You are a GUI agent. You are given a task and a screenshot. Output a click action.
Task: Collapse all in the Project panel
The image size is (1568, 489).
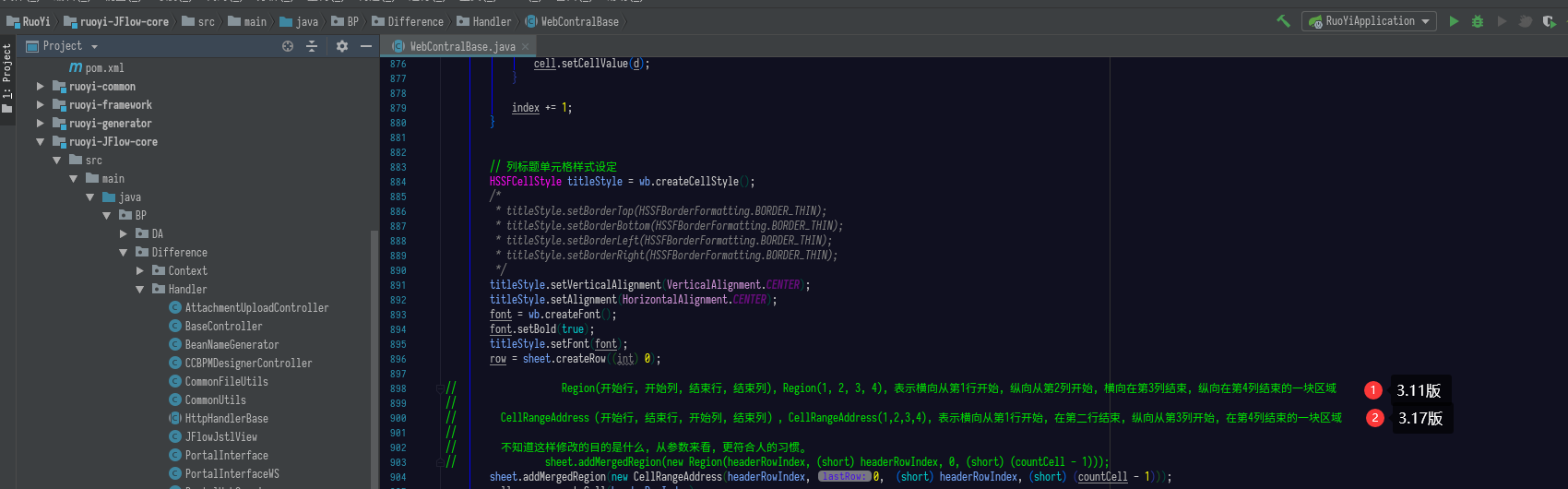pyautogui.click(x=312, y=46)
